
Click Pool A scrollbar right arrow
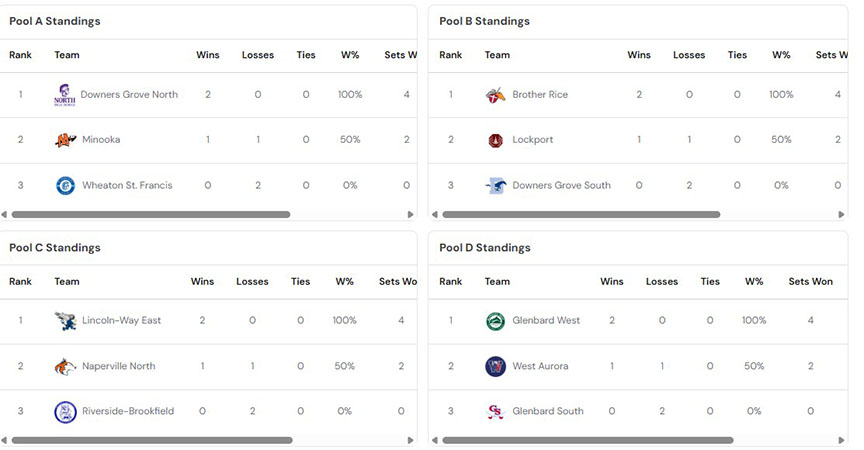411,214
